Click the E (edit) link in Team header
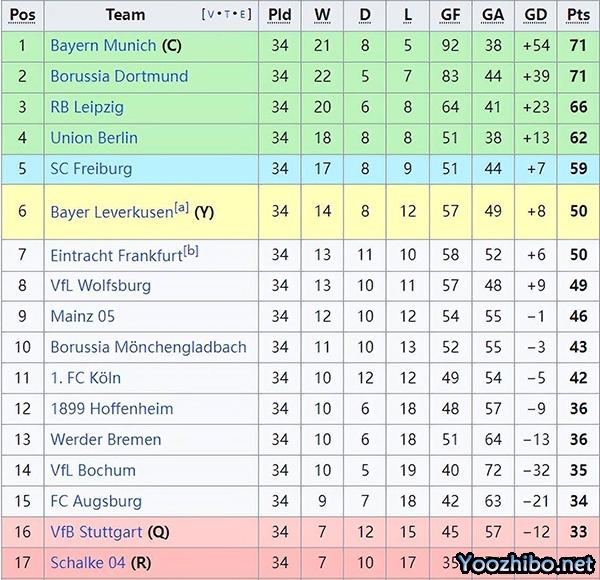This screenshot has height=580, width=600. click(241, 15)
